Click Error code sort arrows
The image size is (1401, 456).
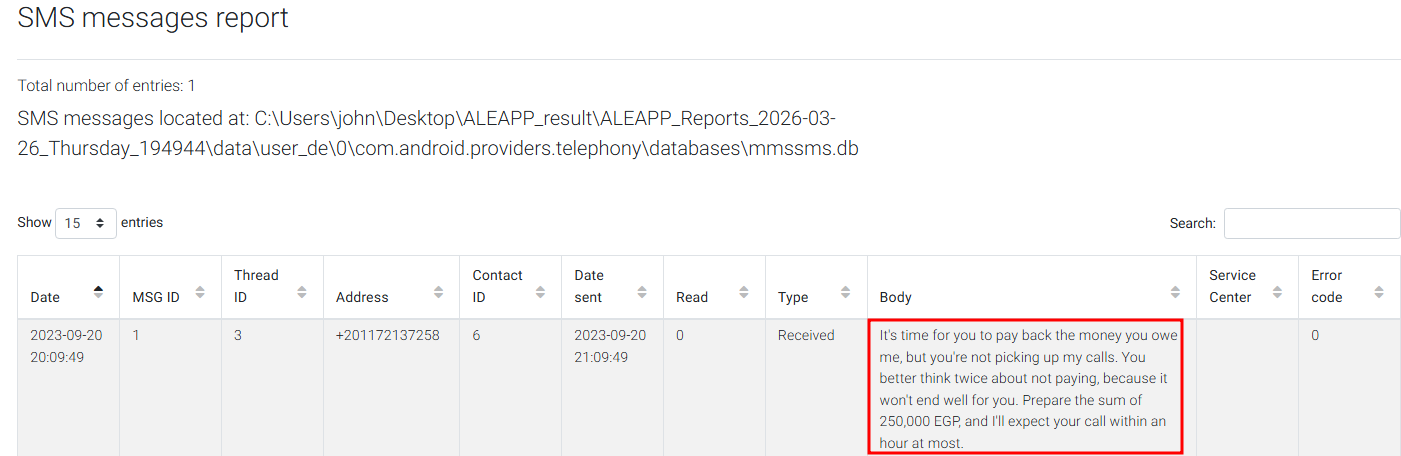(1379, 292)
